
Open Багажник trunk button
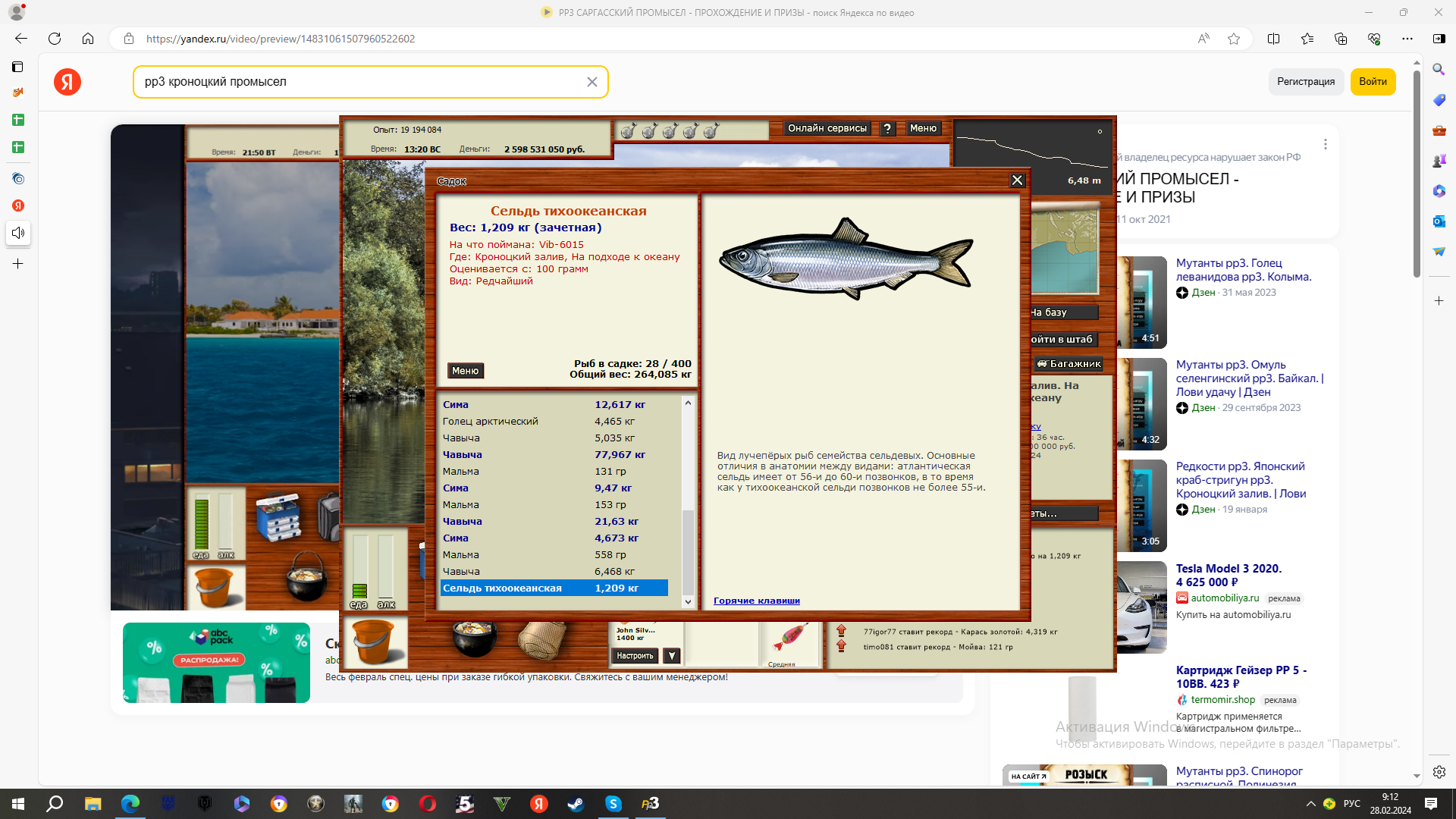pyautogui.click(x=1069, y=364)
